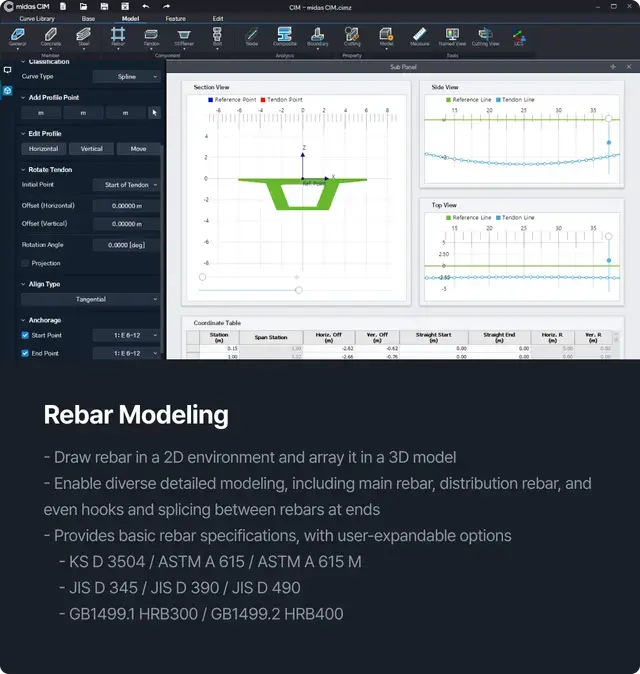Open the Curve Library tab
Screen dimensions: 640x674
click(x=37, y=18)
